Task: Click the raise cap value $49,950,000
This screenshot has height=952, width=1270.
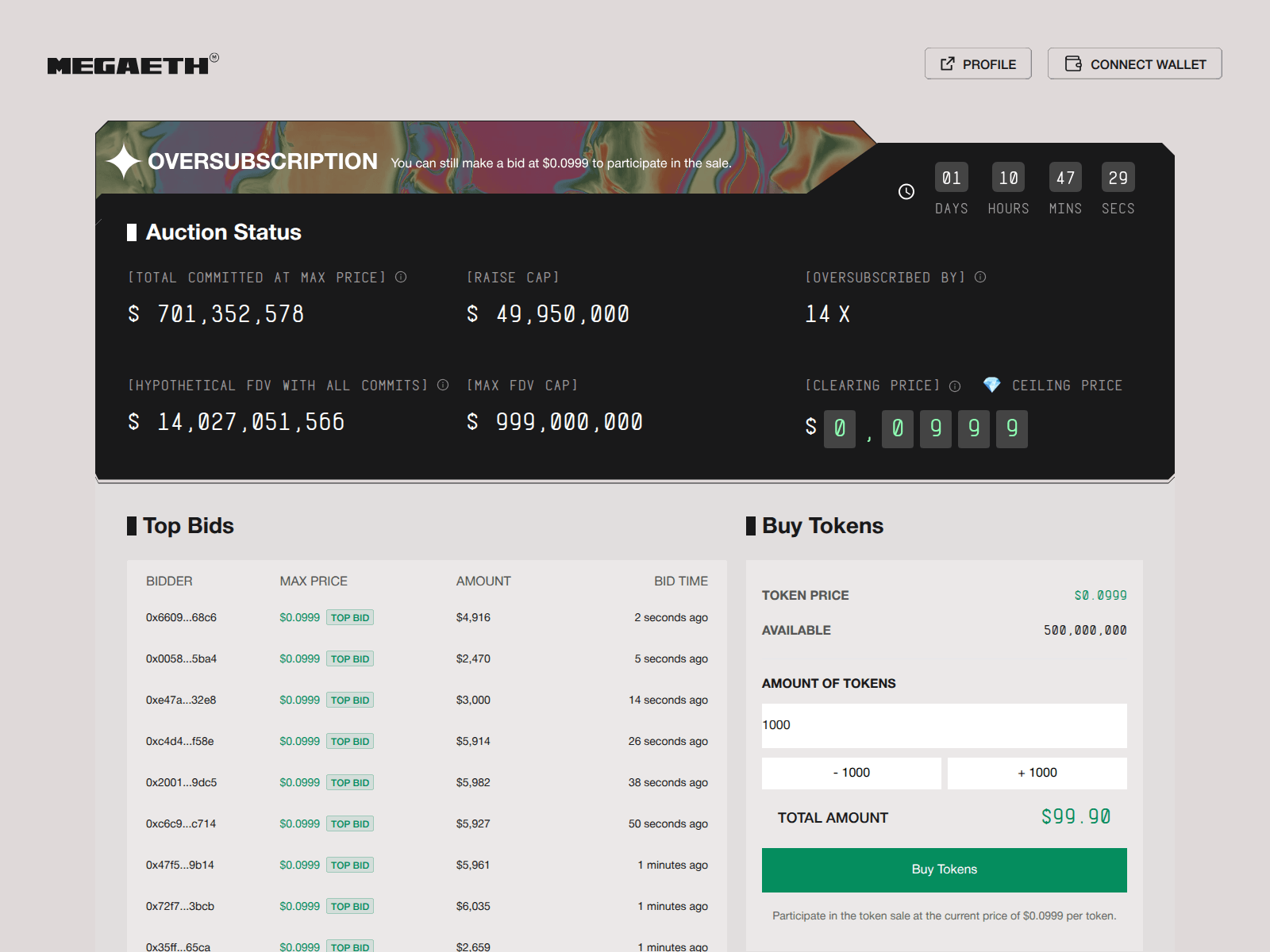Action: (x=548, y=314)
